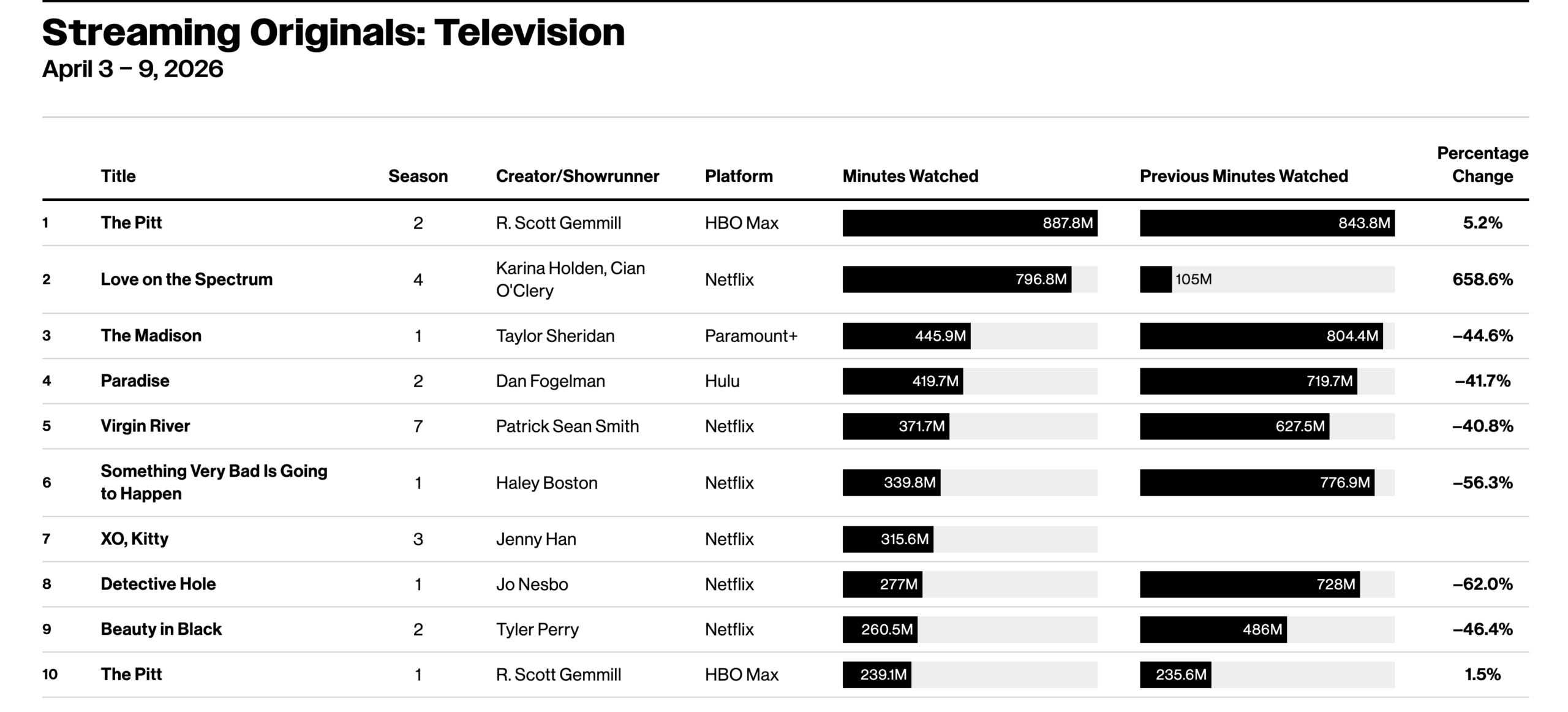
Task: Click the XO, Kitty title
Action: 134,539
